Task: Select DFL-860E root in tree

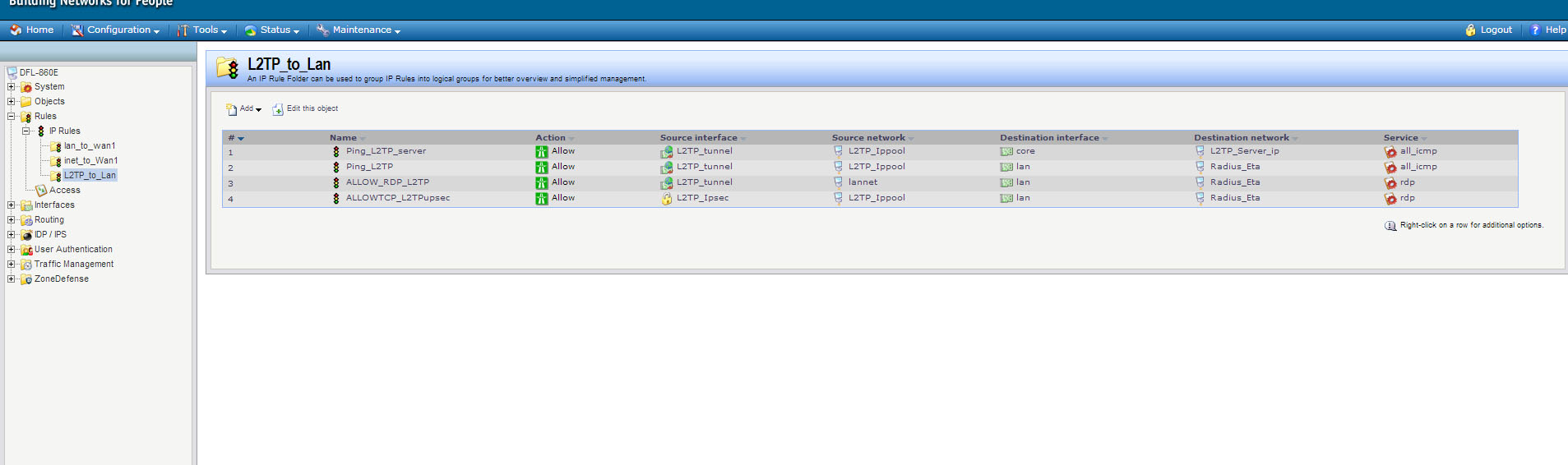Action: (39, 72)
